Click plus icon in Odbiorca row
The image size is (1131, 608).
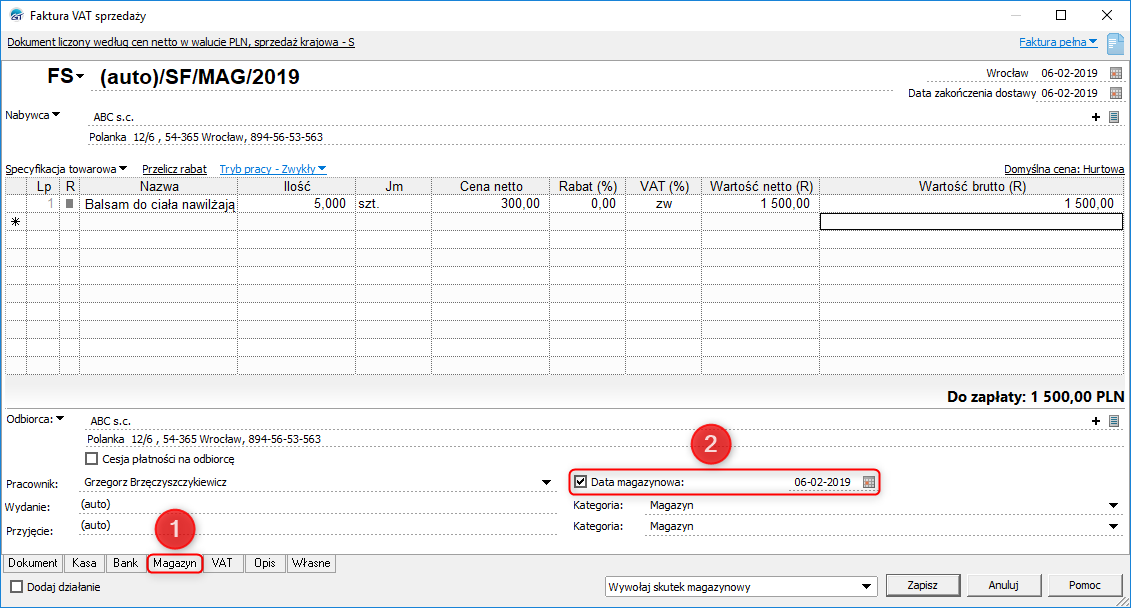point(1097,421)
